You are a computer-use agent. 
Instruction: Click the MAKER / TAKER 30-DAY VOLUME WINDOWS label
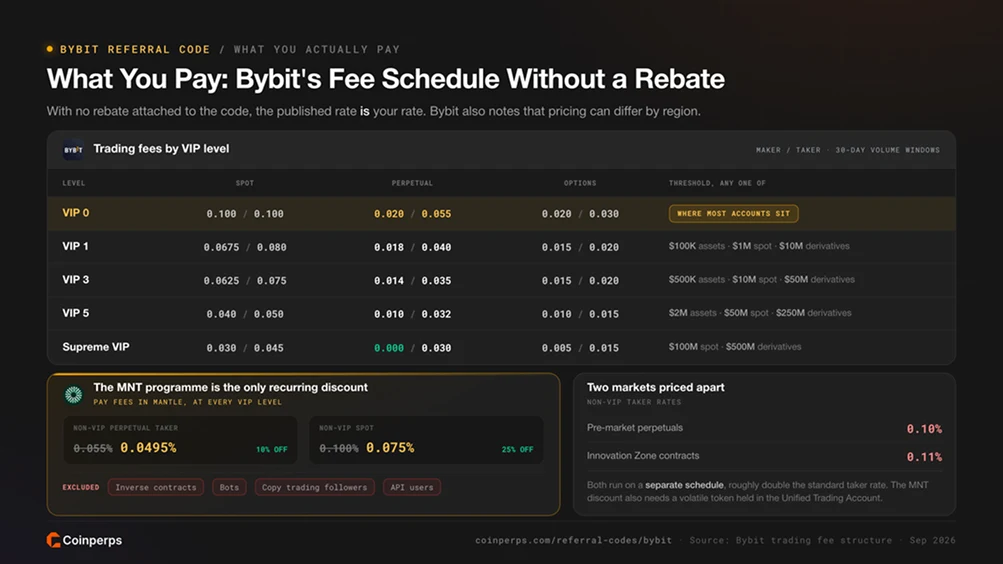pyautogui.click(x=848, y=150)
